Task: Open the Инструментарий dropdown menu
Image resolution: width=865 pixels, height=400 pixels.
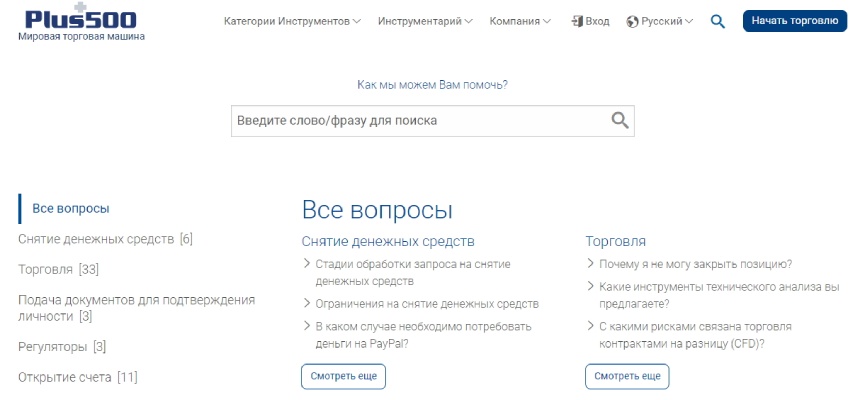Action: pos(425,22)
